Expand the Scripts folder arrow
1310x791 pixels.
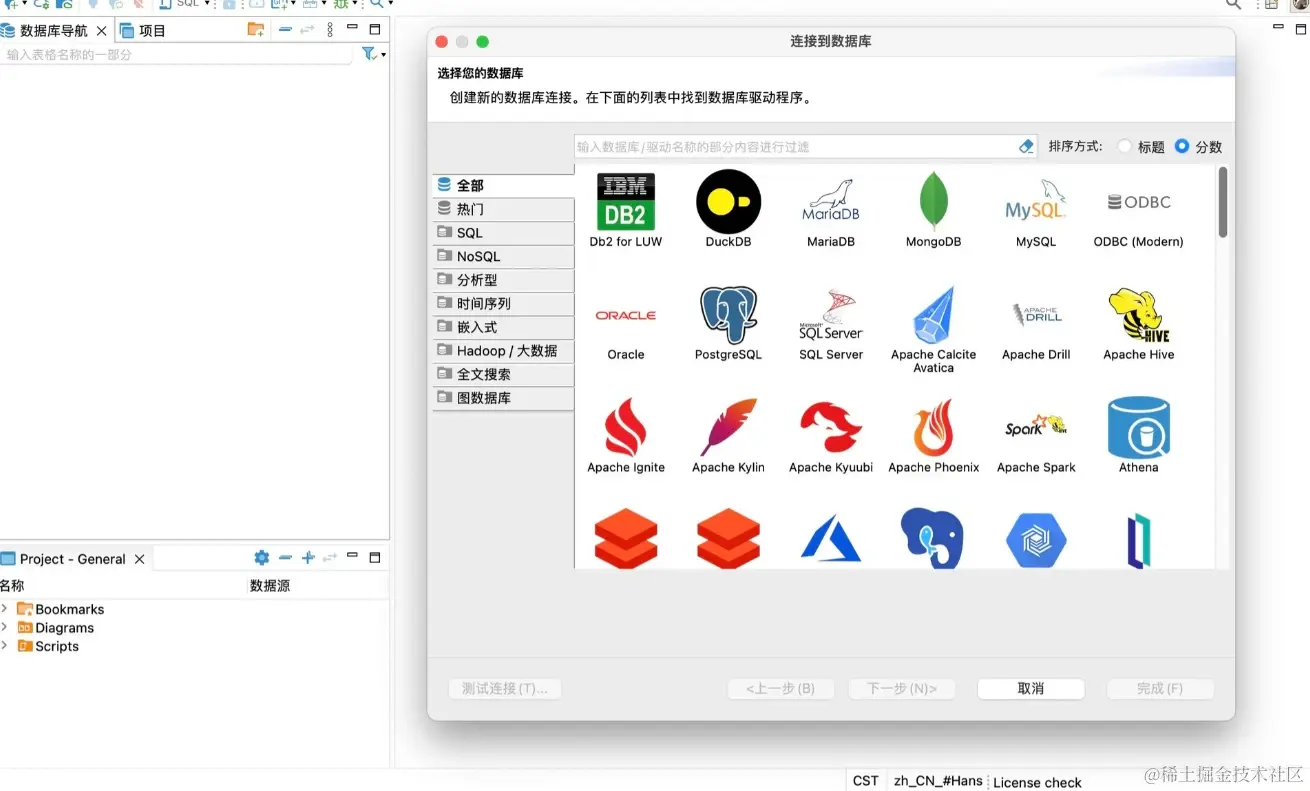5,645
